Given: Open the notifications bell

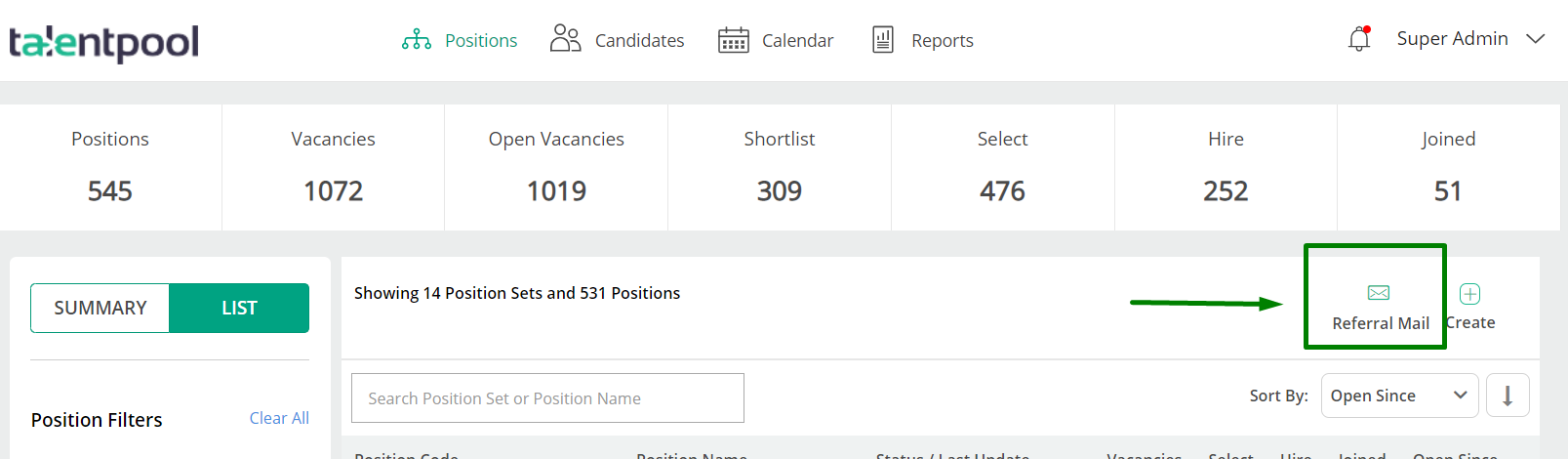Looking at the screenshot, I should click(1359, 39).
